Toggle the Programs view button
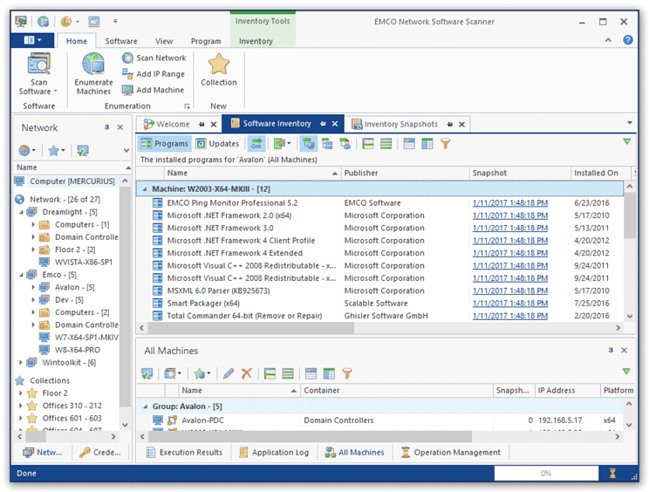The height and width of the screenshot is (492, 649). [x=165, y=144]
